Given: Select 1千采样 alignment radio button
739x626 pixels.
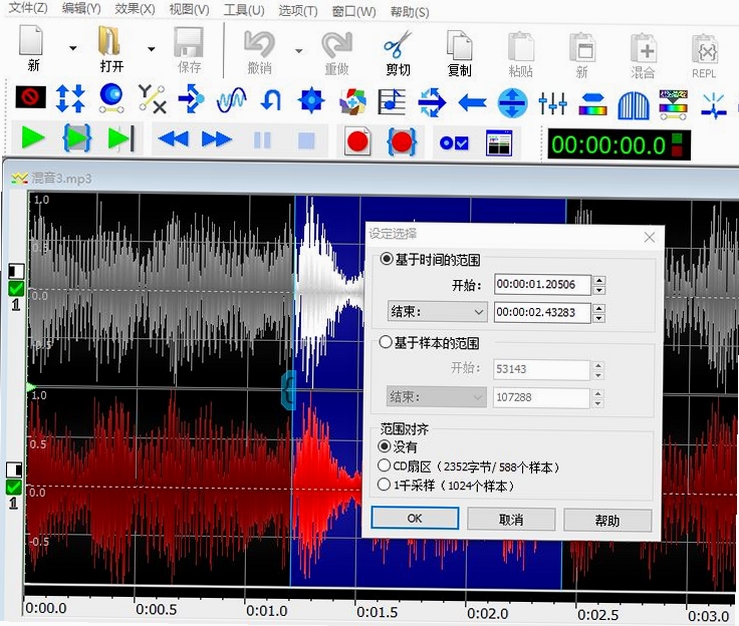Looking at the screenshot, I should point(384,485).
